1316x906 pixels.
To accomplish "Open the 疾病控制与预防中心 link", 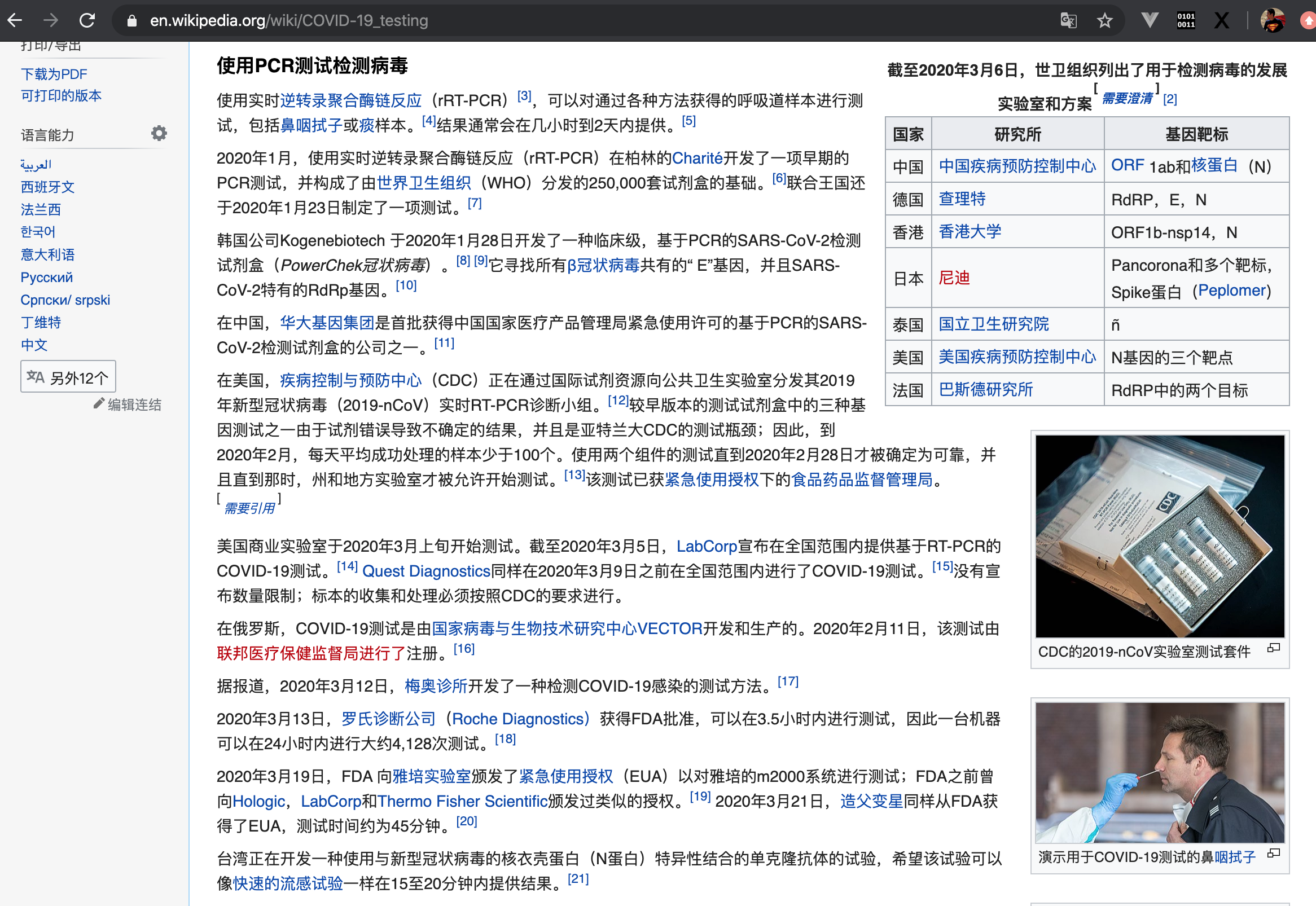I will tap(351, 380).
